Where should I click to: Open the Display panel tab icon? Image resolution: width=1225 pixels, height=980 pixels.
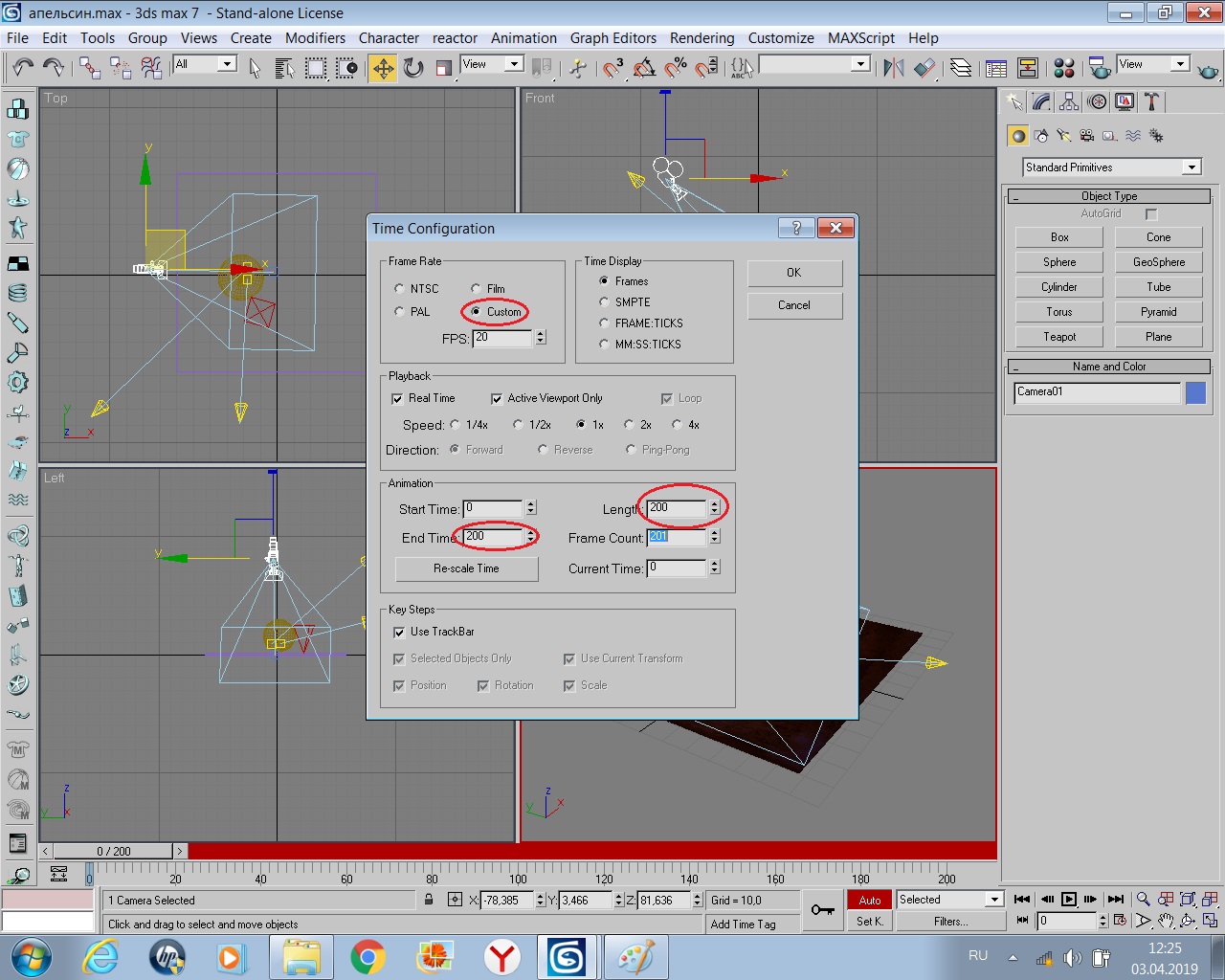pos(1125,101)
